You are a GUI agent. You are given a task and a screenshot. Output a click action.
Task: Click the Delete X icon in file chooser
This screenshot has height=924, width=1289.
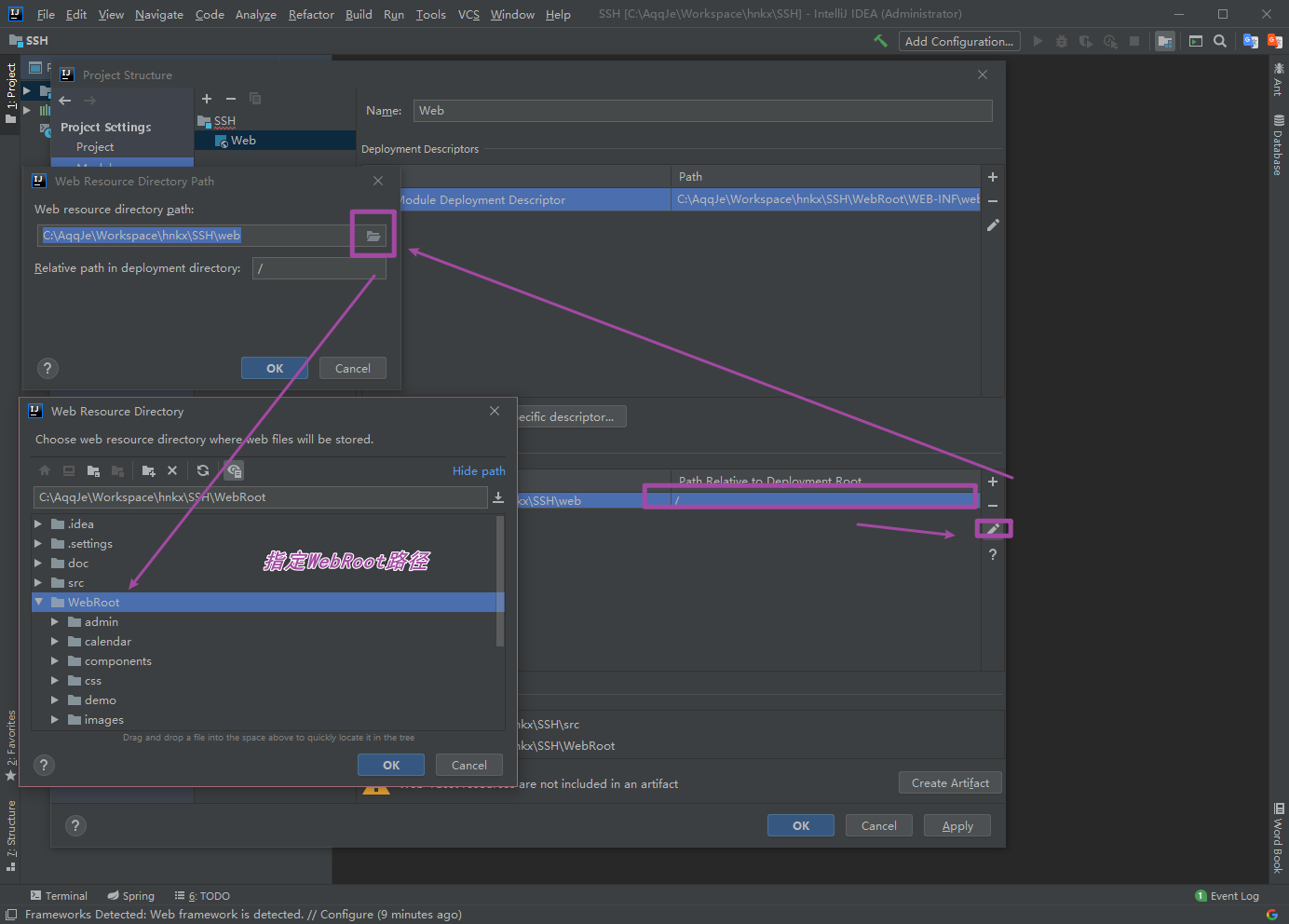coord(172,470)
